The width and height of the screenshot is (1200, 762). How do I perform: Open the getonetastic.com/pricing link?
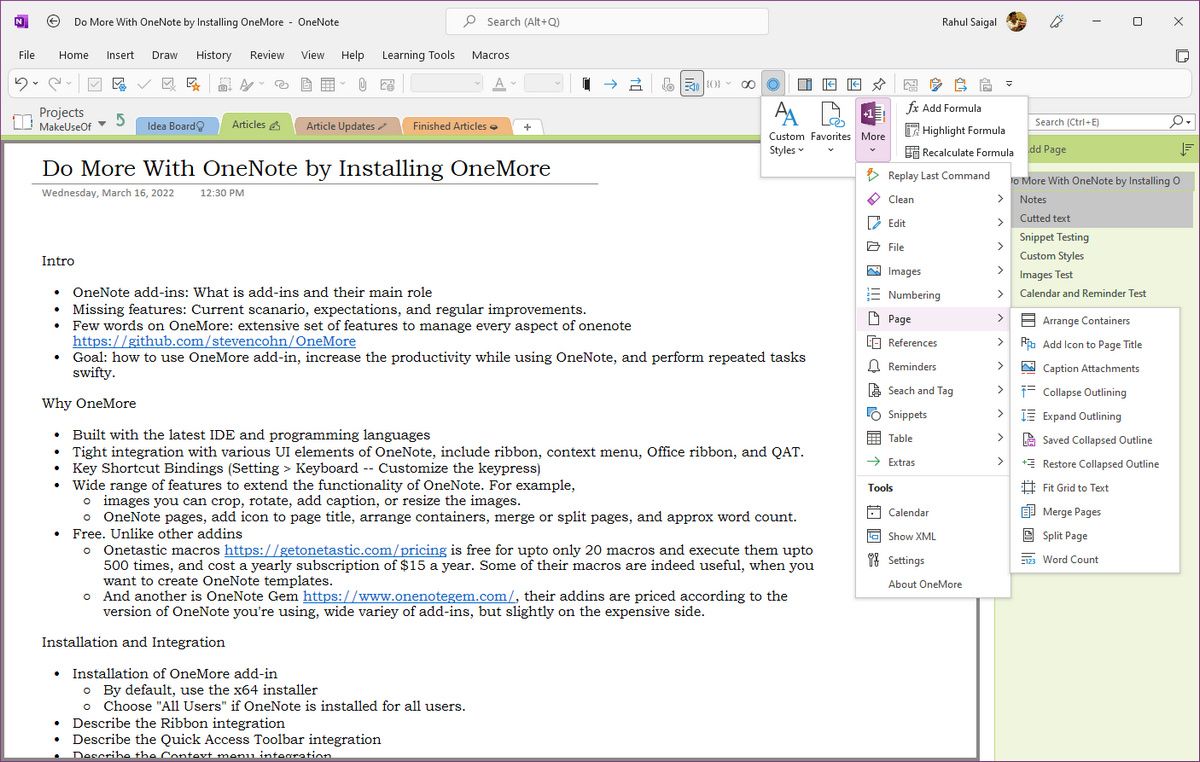(335, 550)
